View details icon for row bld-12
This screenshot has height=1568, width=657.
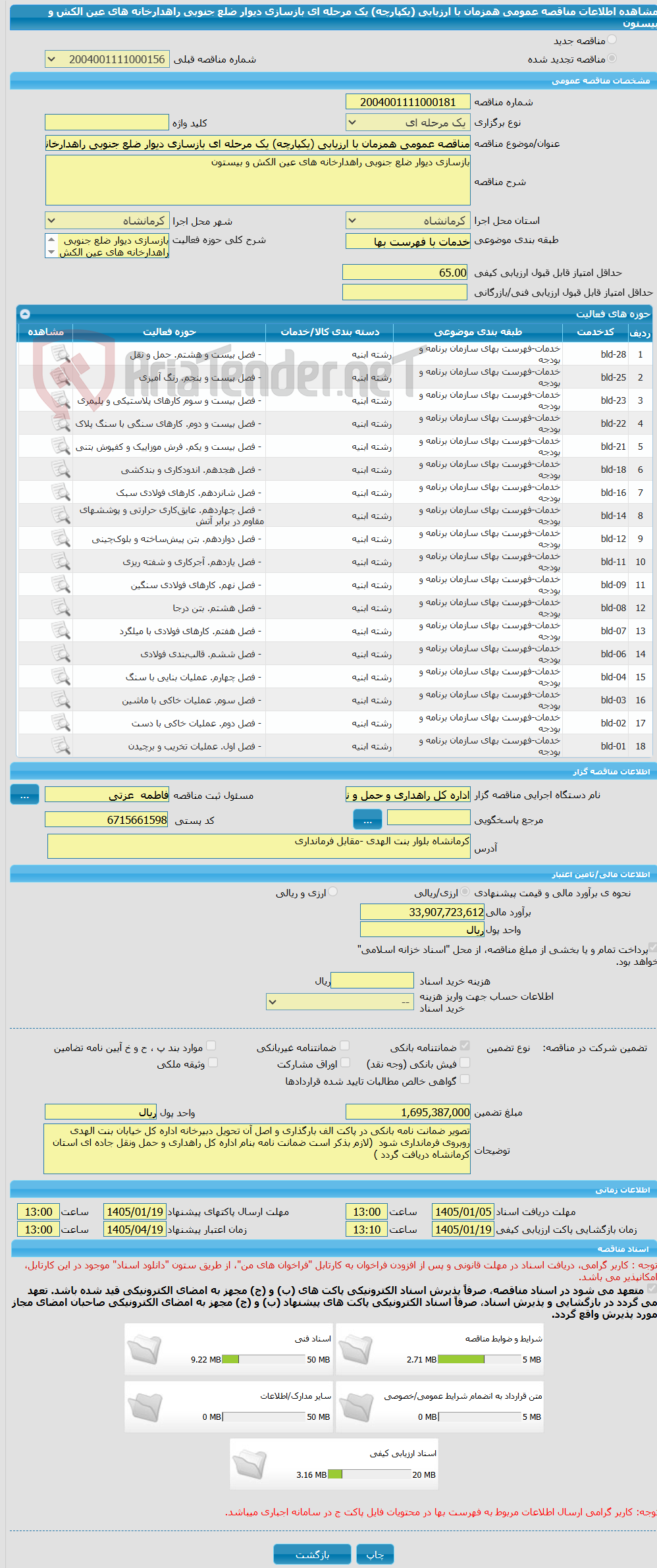coord(61,539)
